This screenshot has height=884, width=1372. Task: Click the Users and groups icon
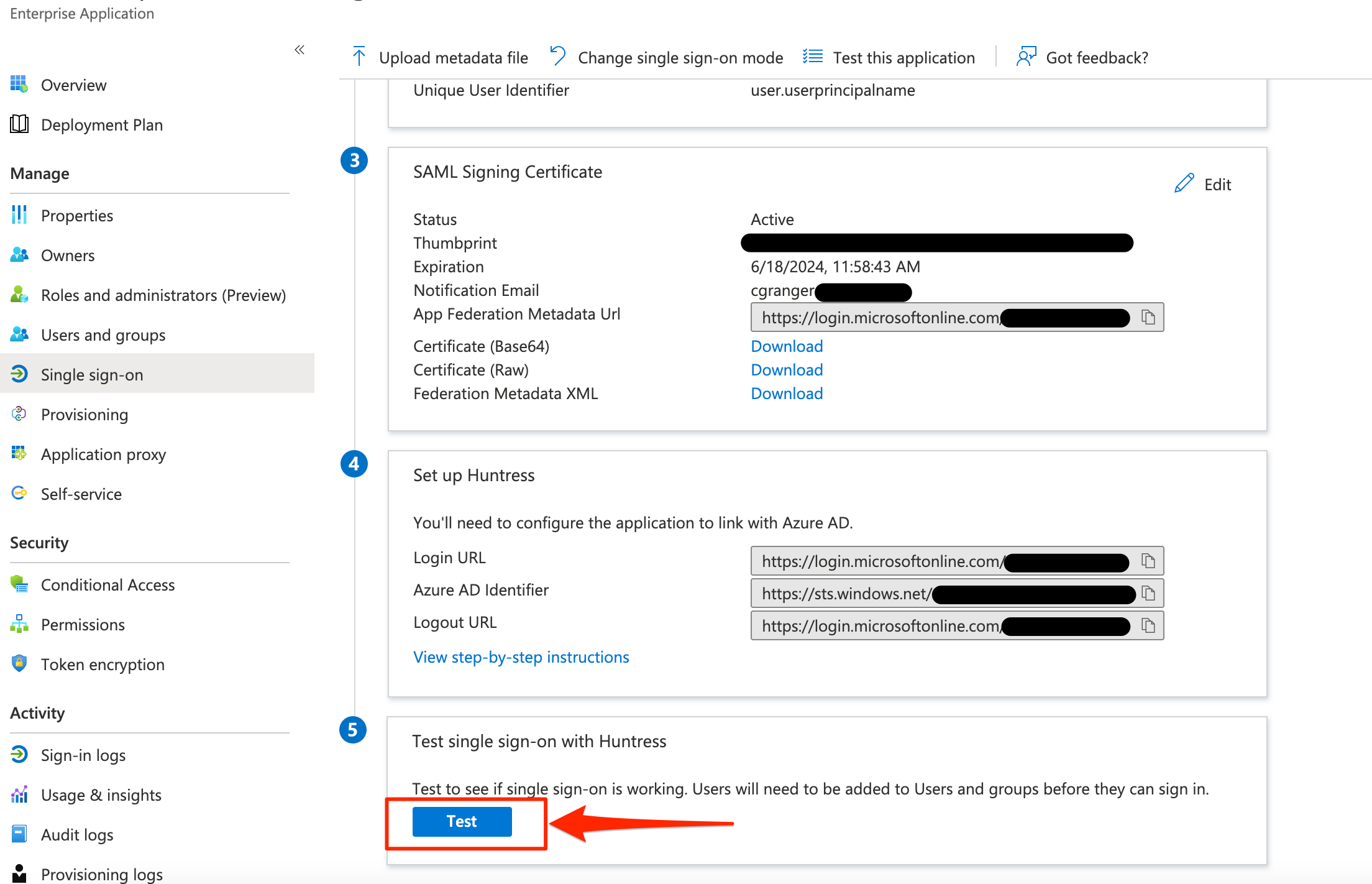point(19,334)
